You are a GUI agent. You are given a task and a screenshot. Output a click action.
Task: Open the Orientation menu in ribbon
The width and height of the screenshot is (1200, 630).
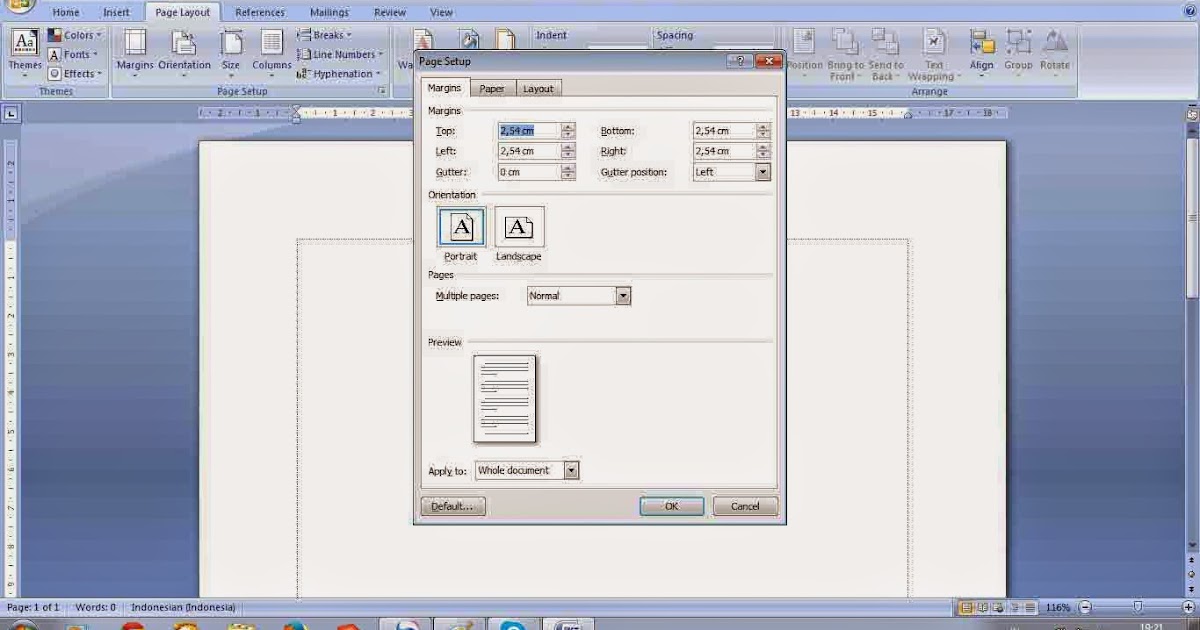(184, 52)
